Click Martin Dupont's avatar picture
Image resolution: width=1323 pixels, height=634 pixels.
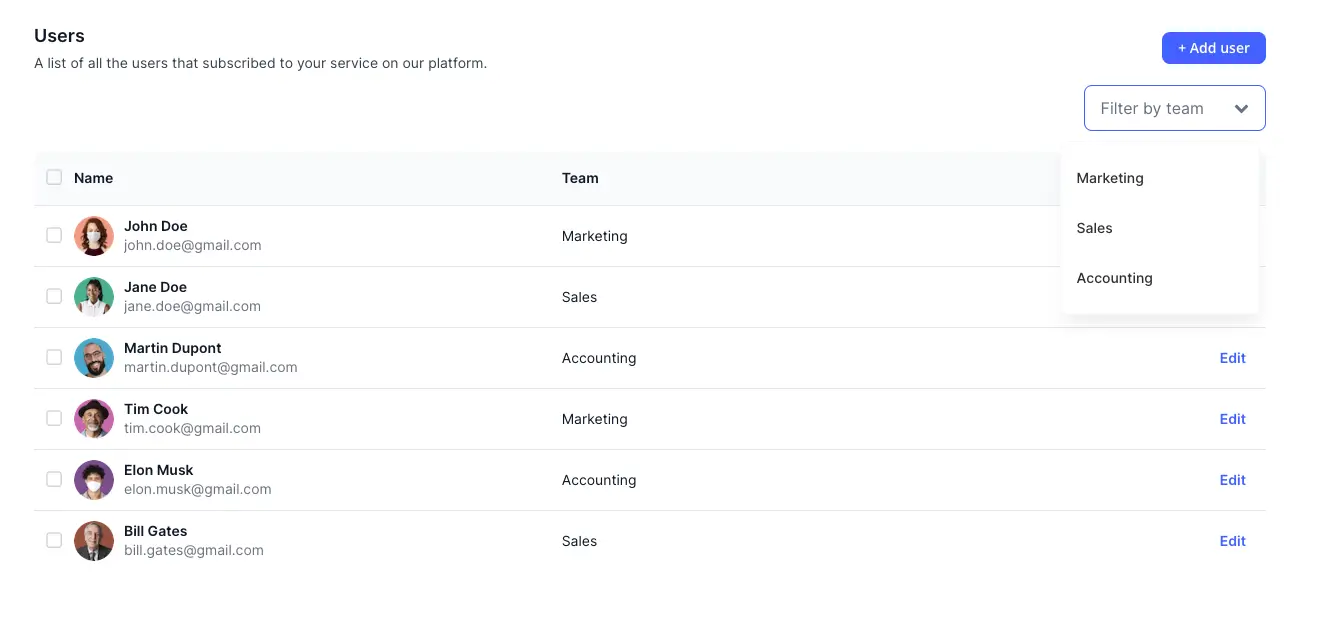click(94, 358)
